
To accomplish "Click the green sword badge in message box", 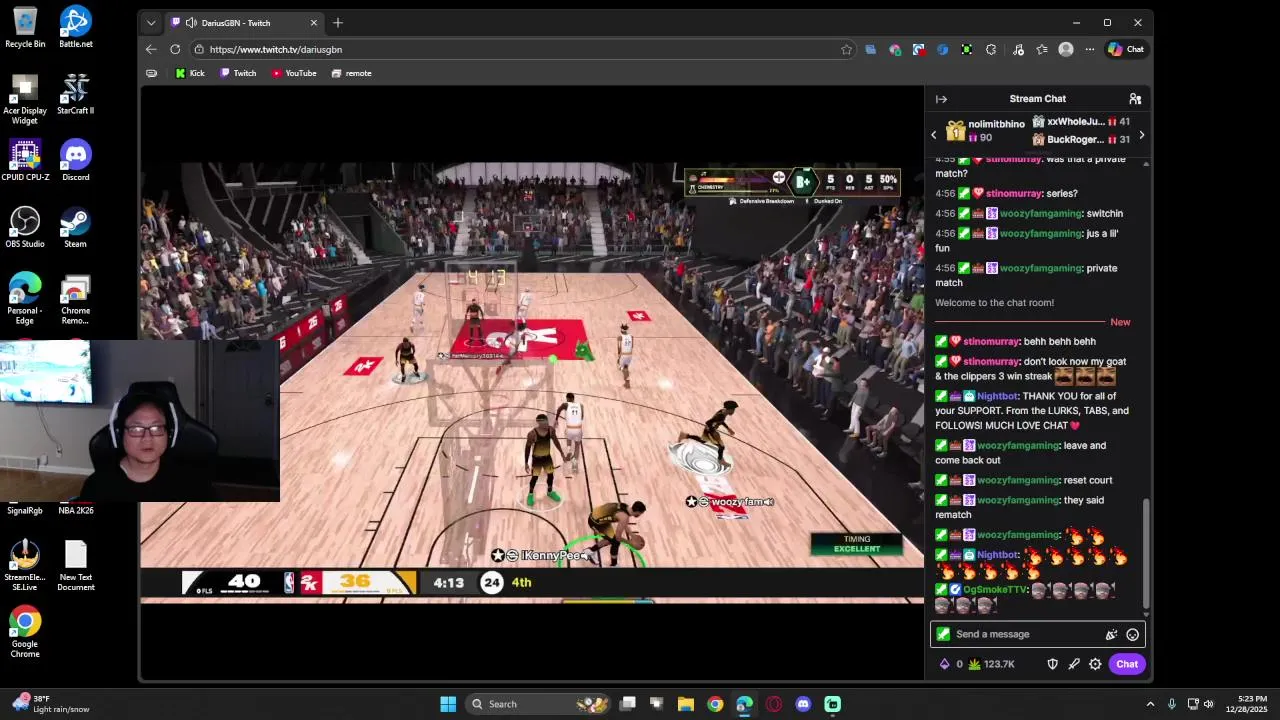I will 943,634.
